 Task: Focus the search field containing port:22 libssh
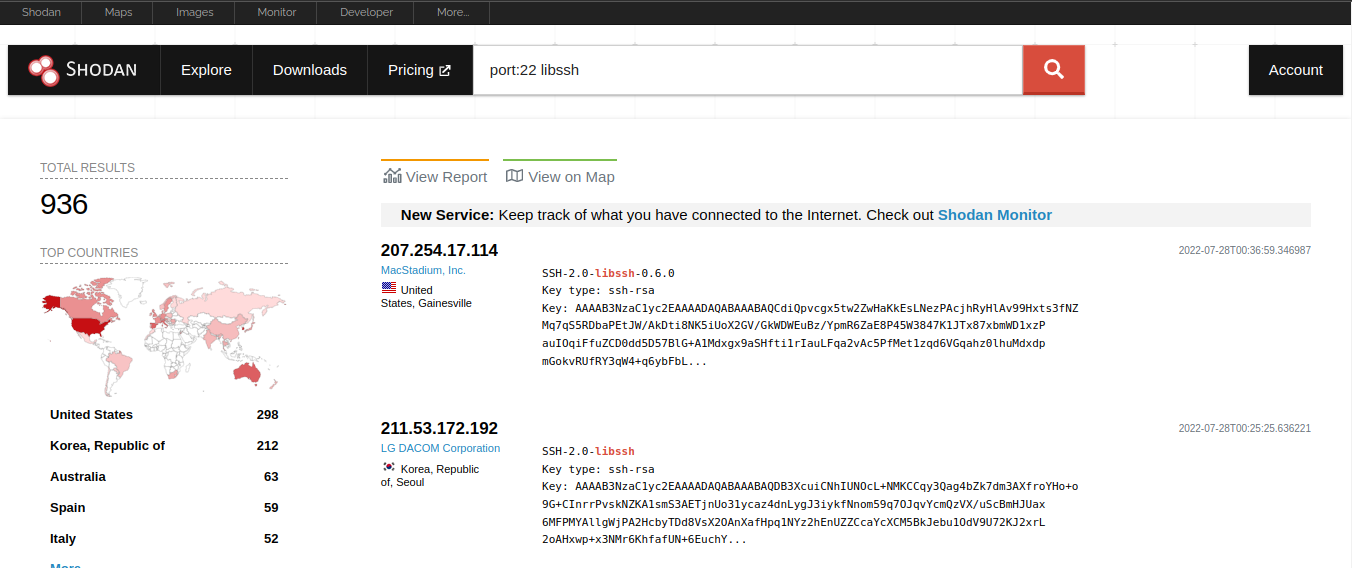(x=747, y=70)
